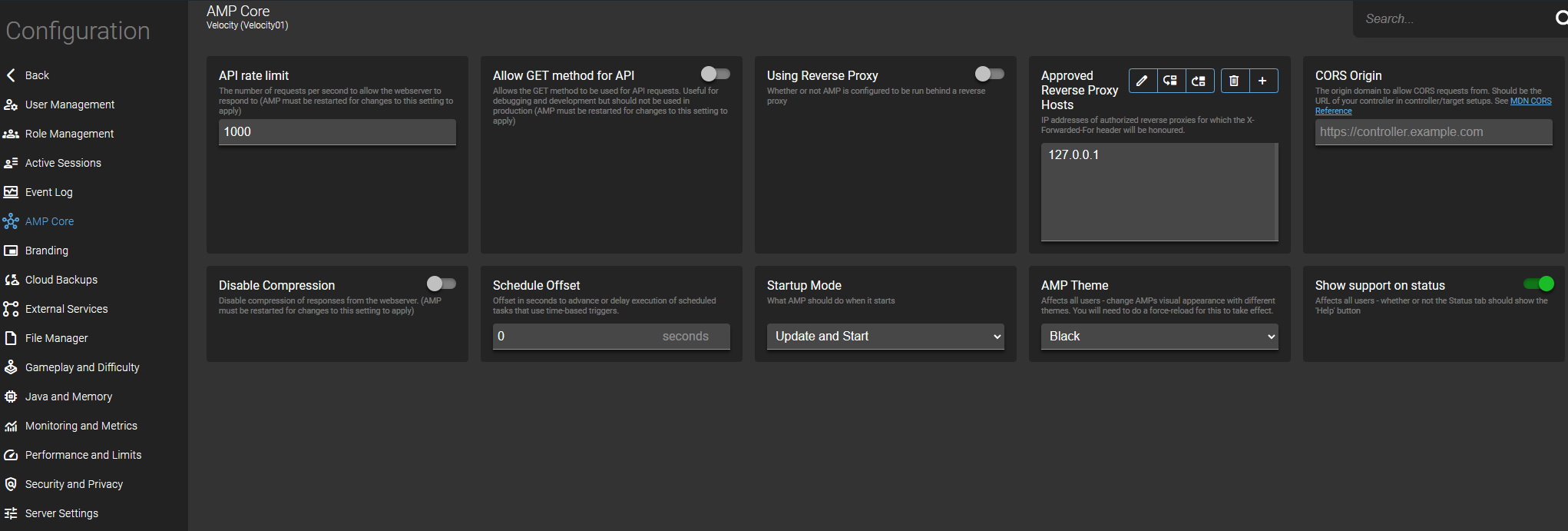
Task: Edit the selected reverse proxy host with the pencil icon
Action: (1143, 81)
